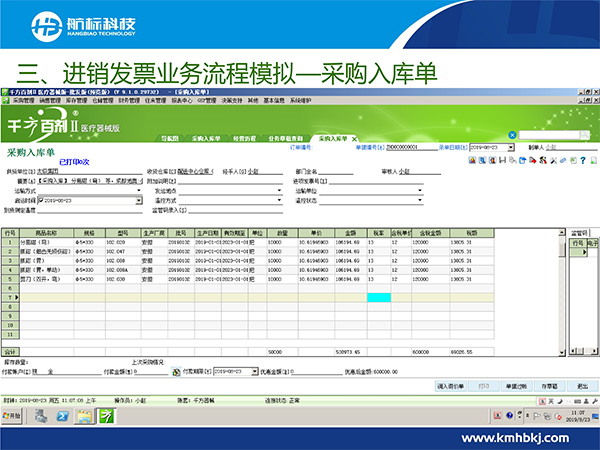Expand the 运输方式 dropdown
The image size is (600, 450).
click(139, 191)
